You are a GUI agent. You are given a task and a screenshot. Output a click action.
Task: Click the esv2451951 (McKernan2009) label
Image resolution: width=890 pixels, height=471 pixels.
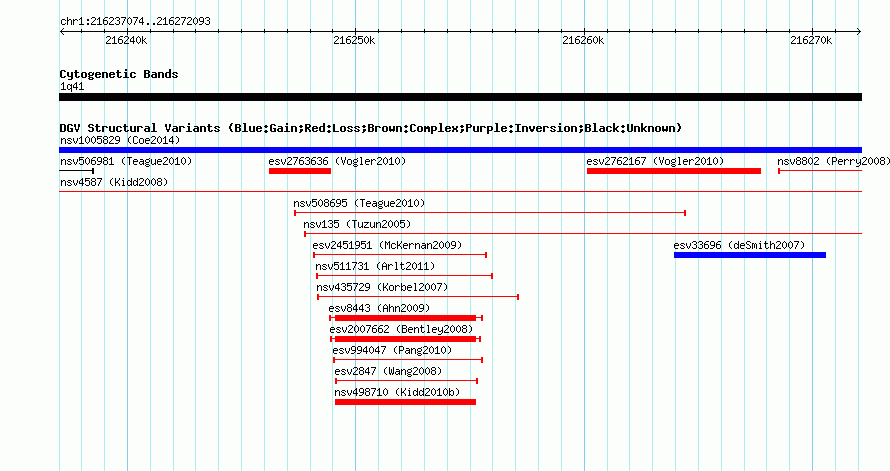coord(387,245)
